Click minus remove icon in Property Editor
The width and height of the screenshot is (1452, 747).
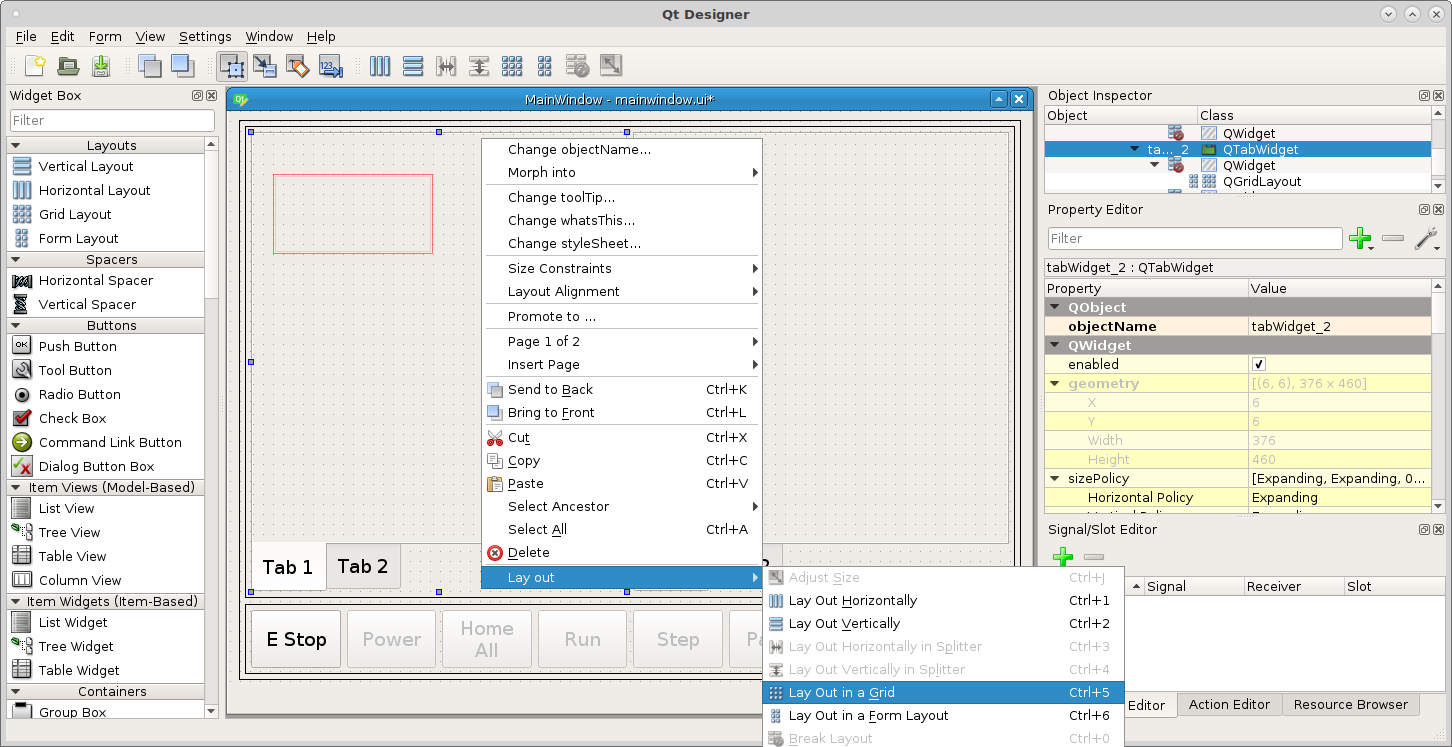point(1393,238)
